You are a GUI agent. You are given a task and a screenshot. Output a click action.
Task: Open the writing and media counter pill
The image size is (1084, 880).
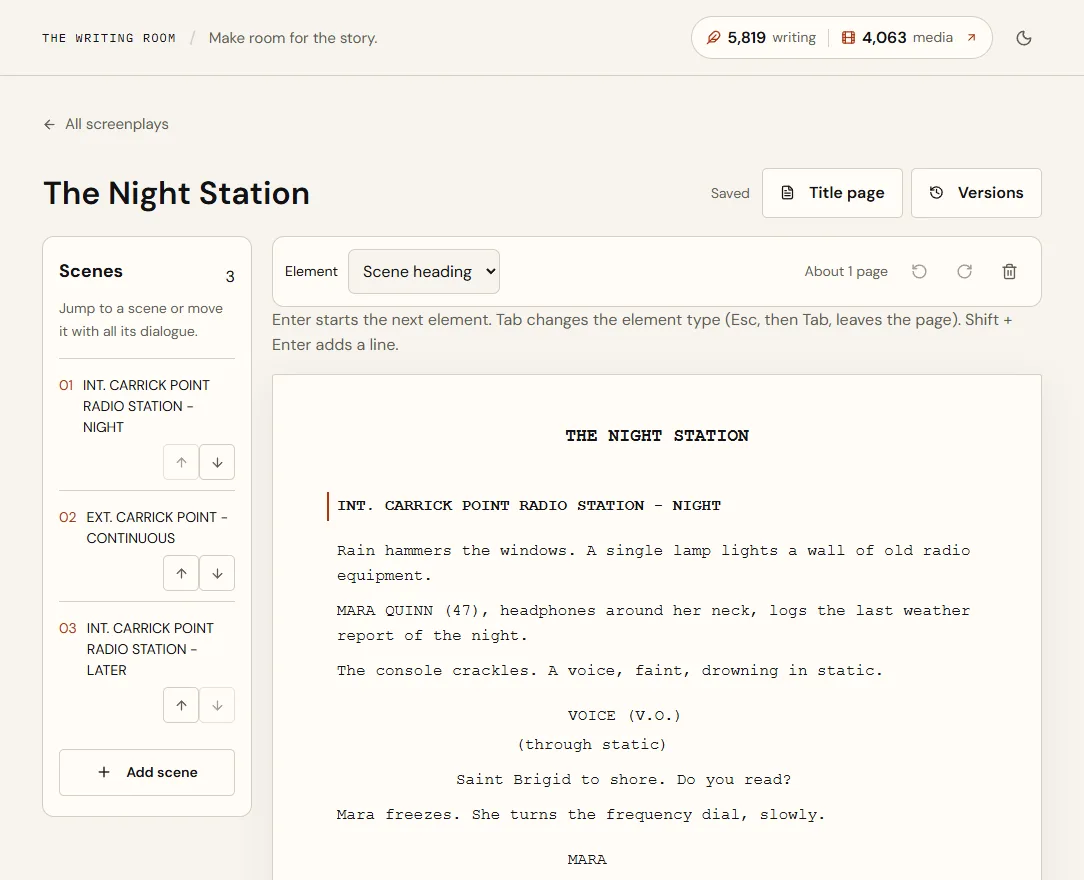coord(841,37)
